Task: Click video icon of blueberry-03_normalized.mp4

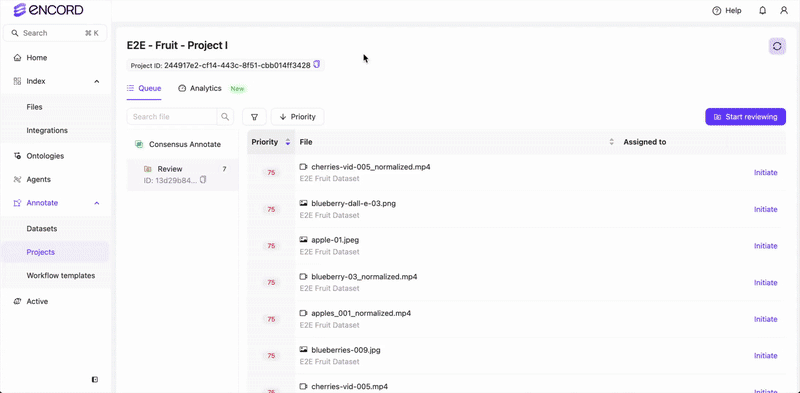Action: (304, 277)
